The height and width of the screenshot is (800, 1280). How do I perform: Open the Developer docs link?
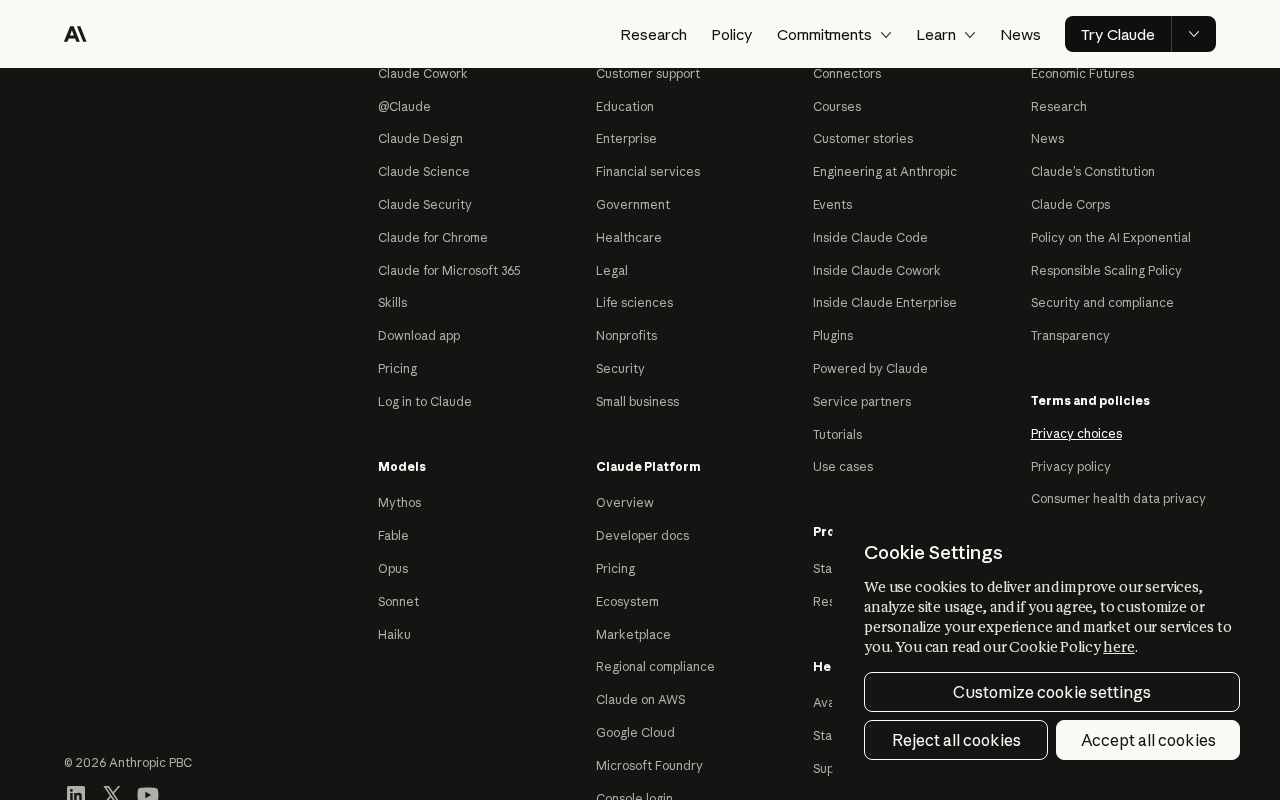(x=642, y=535)
